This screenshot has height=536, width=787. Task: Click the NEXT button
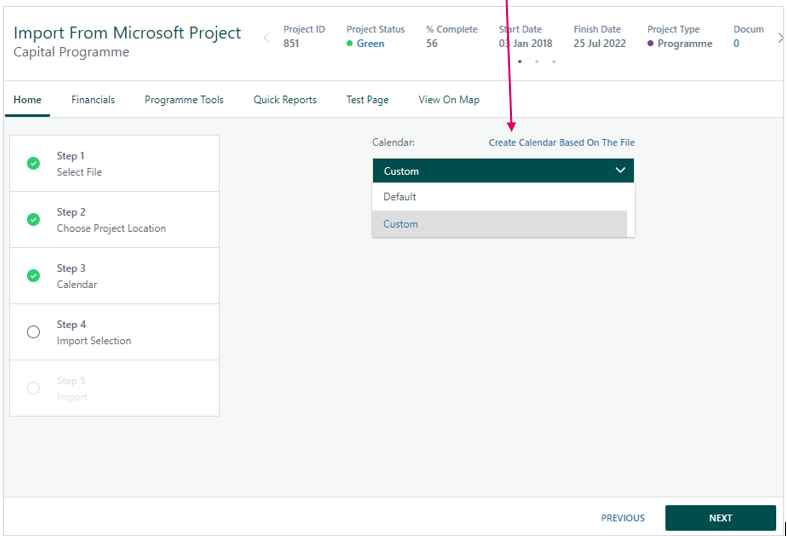pos(720,518)
